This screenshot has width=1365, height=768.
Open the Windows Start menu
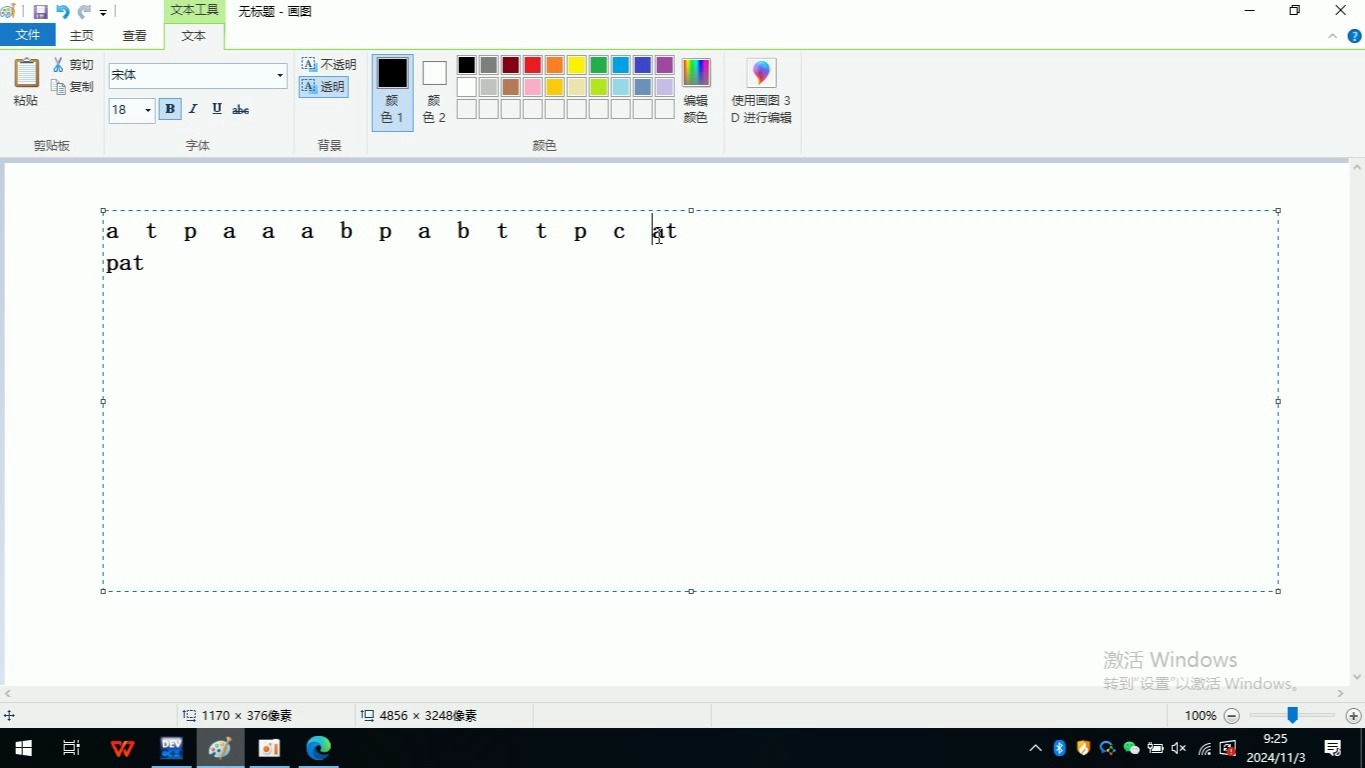23,748
